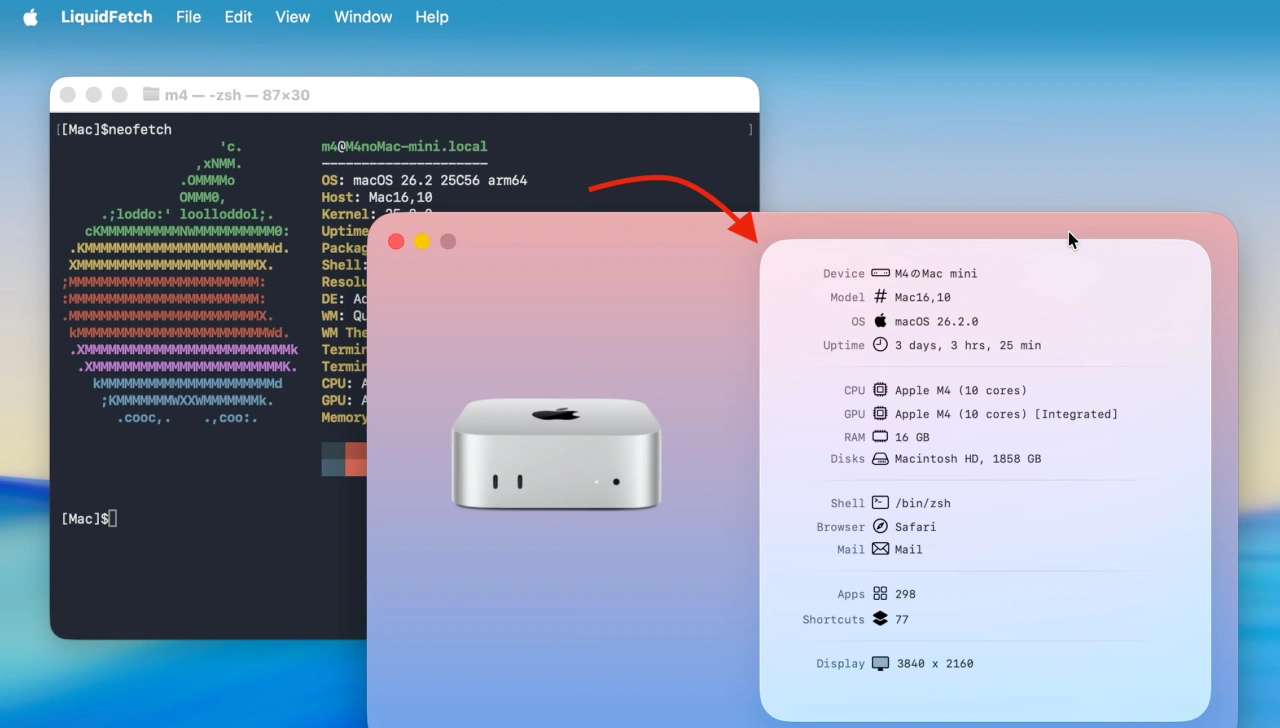Click the Apps grid icon
The width and height of the screenshot is (1280, 728).
pos(880,593)
